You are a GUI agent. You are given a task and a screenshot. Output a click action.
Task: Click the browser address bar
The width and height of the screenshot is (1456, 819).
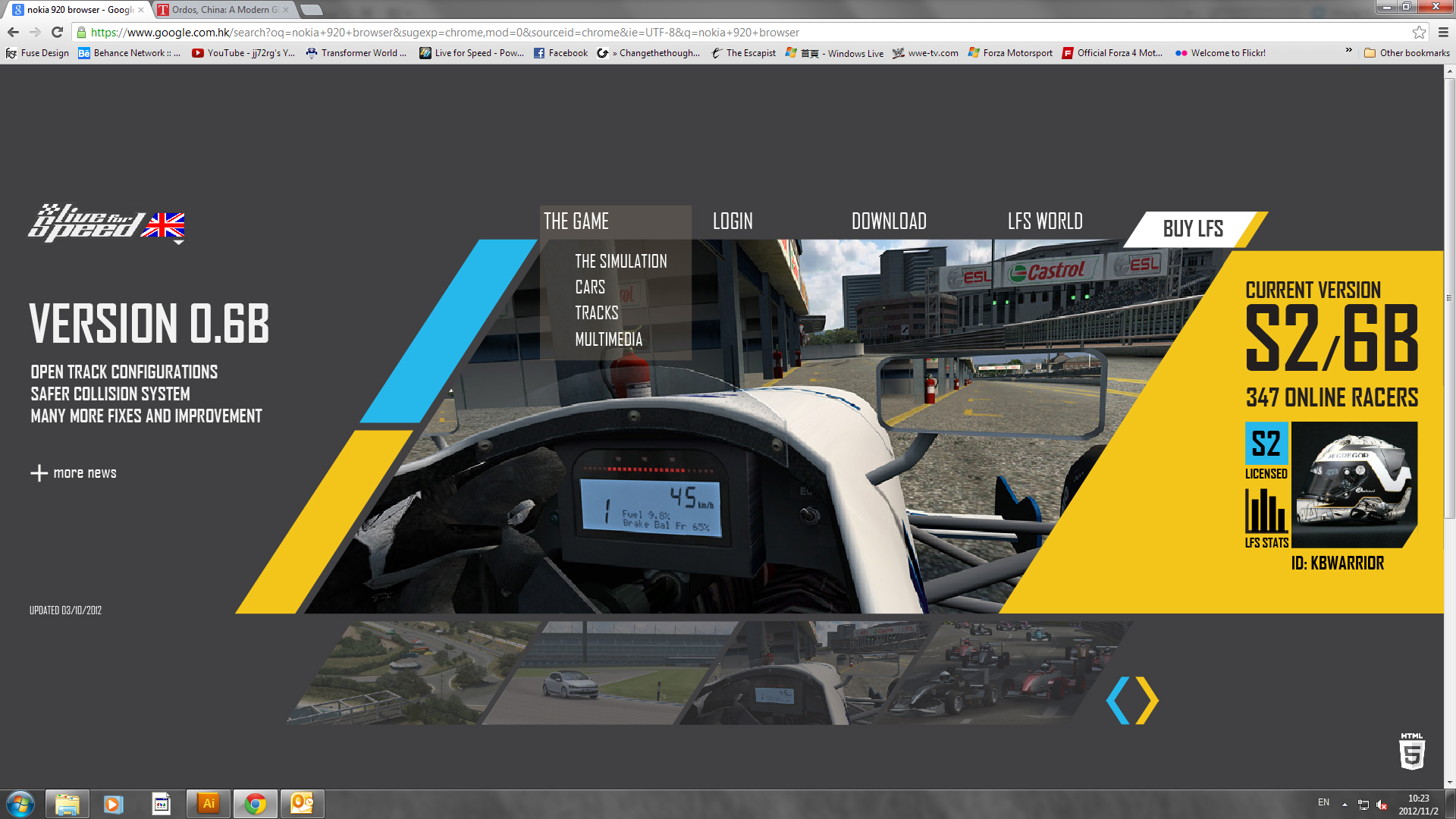coord(682,32)
